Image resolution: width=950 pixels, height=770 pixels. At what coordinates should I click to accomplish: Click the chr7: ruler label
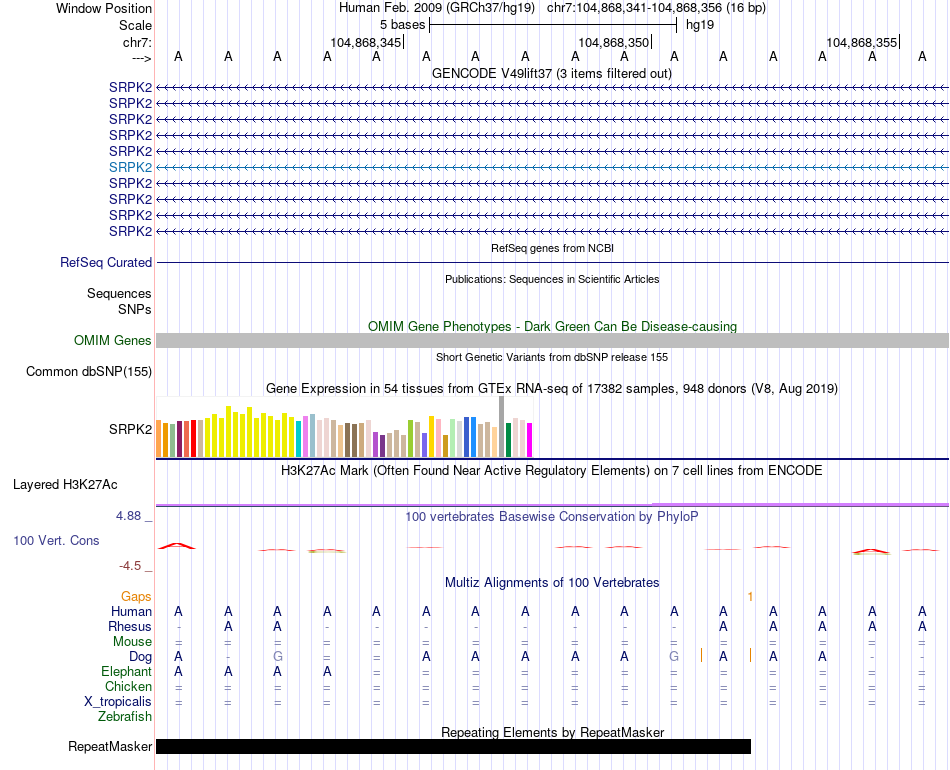click(138, 42)
